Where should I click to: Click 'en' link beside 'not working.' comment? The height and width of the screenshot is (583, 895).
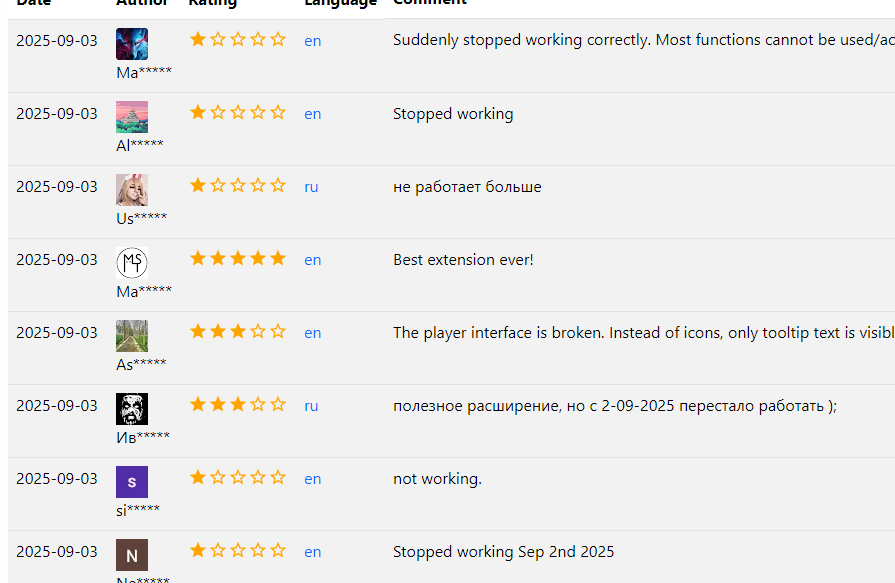click(x=313, y=479)
